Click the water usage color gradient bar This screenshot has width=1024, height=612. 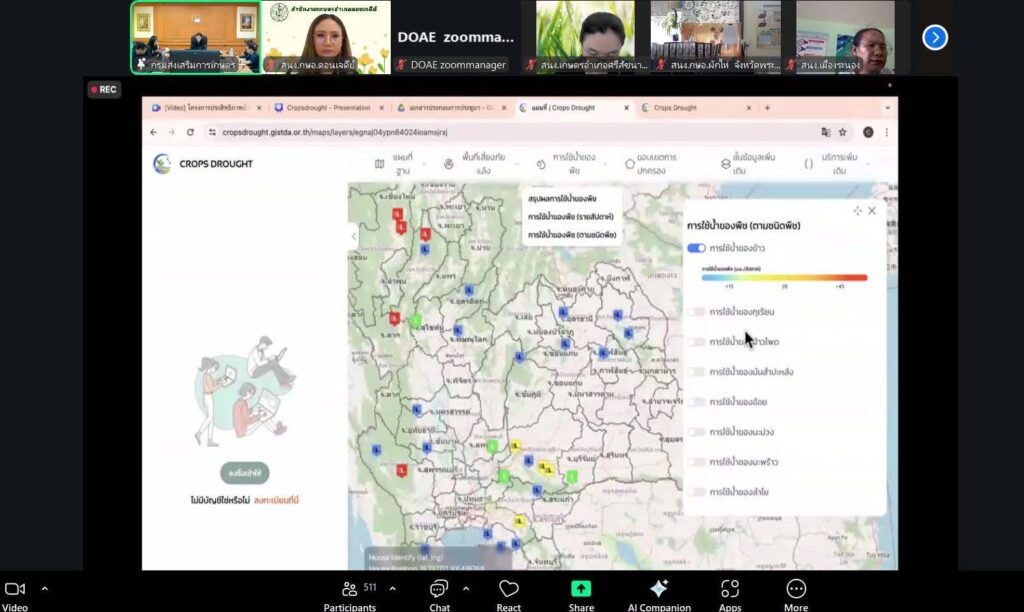click(784, 278)
